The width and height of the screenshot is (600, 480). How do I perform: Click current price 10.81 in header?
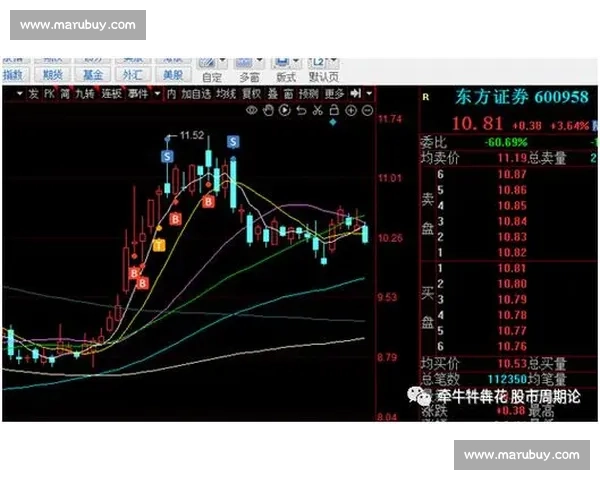click(478, 123)
